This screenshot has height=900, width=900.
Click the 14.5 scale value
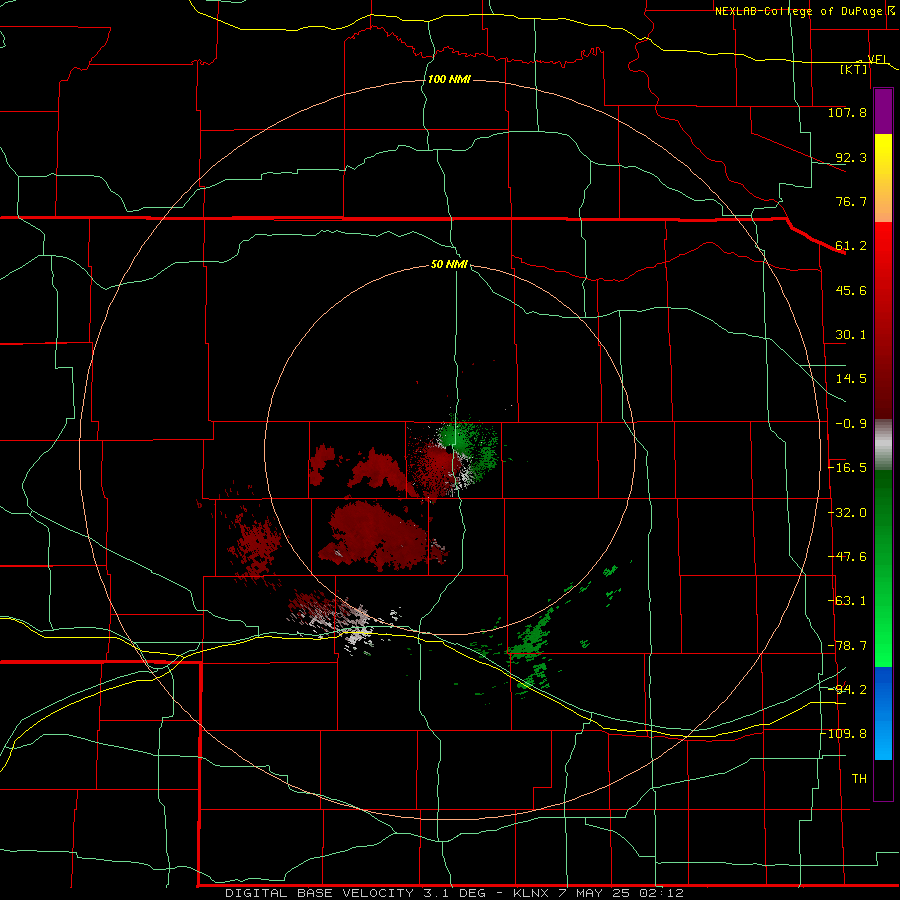[x=851, y=379]
